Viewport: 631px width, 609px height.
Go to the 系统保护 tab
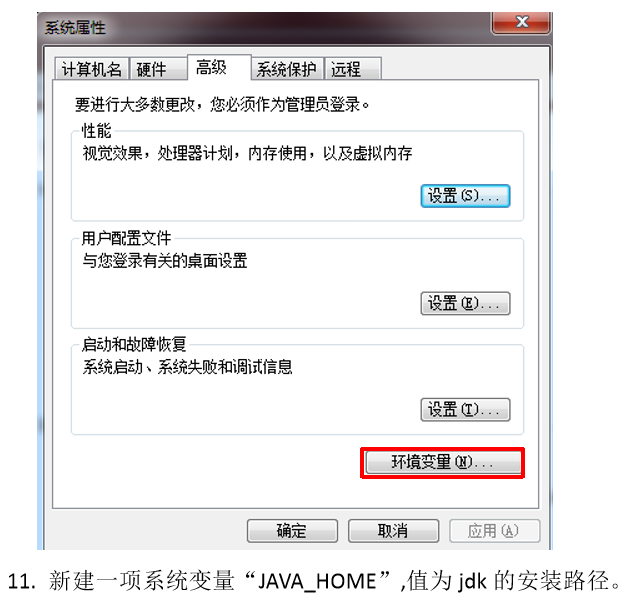click(x=287, y=69)
